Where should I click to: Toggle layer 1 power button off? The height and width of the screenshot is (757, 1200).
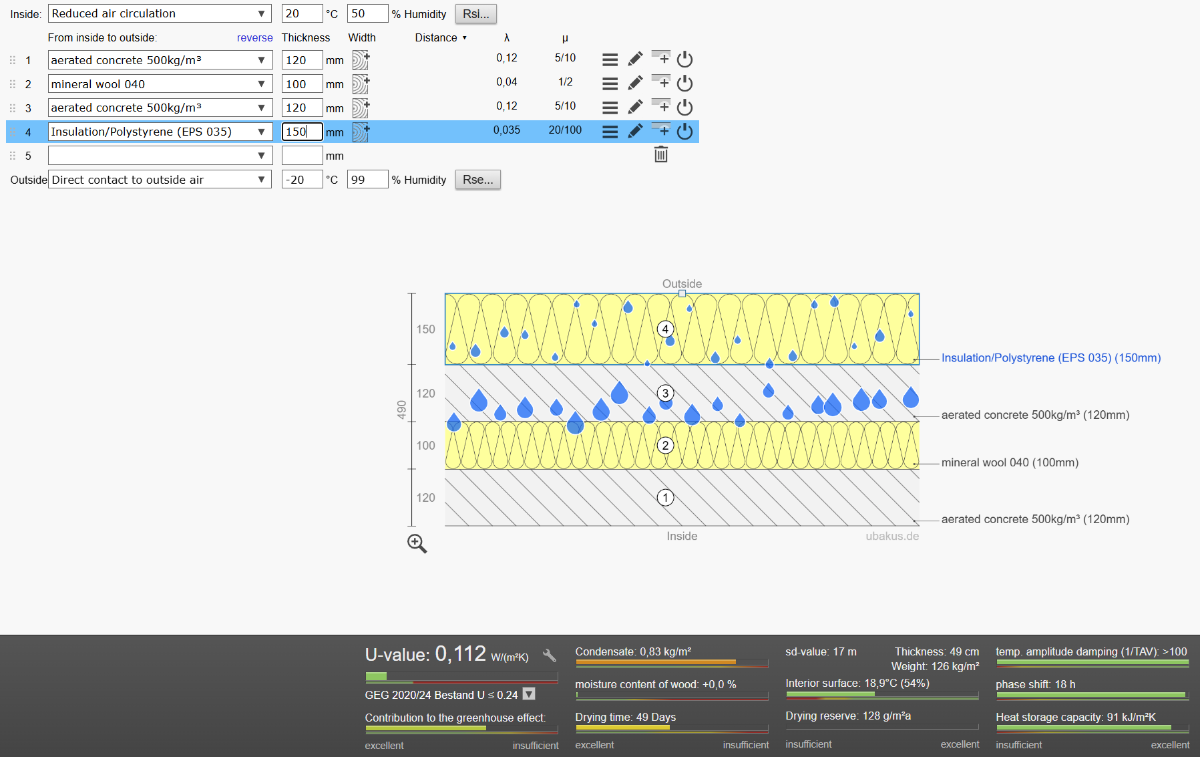[685, 59]
